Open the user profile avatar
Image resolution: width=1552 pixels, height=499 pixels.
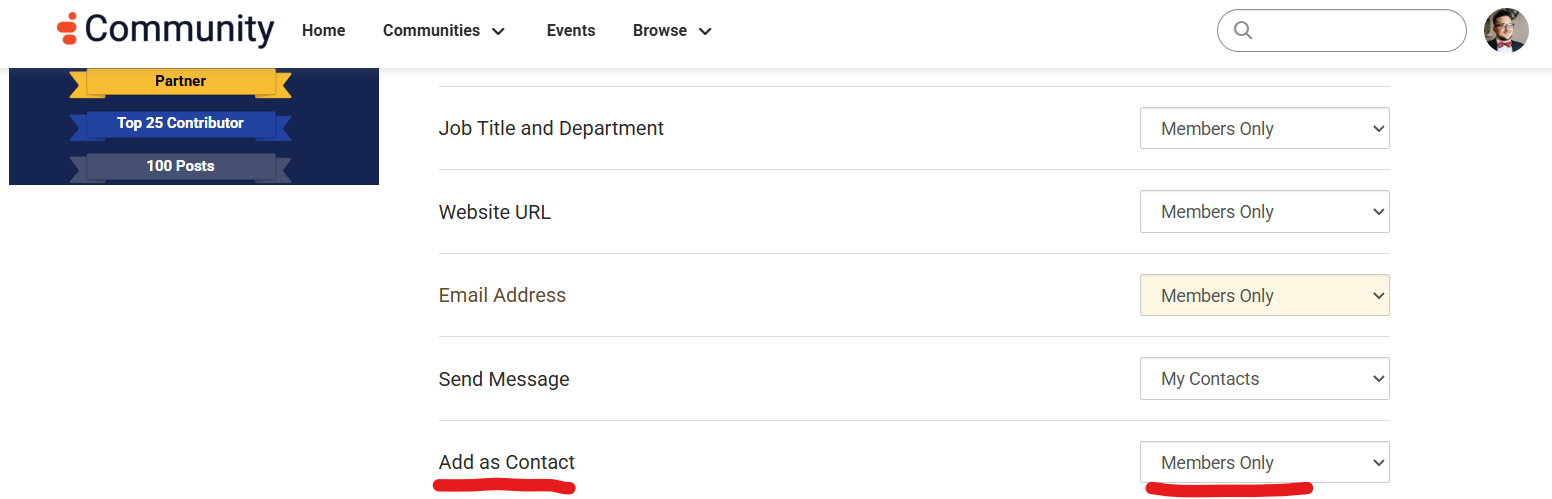pos(1505,30)
